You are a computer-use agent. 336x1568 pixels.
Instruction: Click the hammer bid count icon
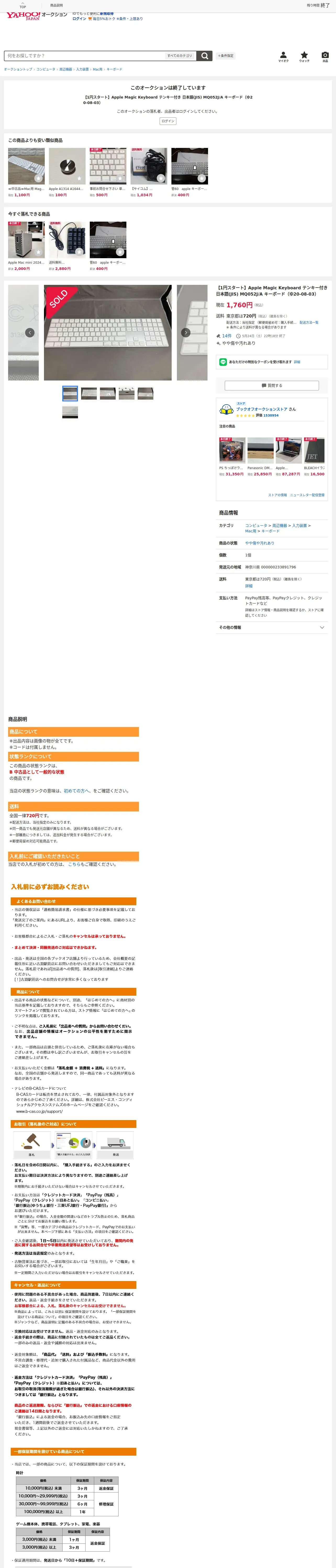pos(218,336)
